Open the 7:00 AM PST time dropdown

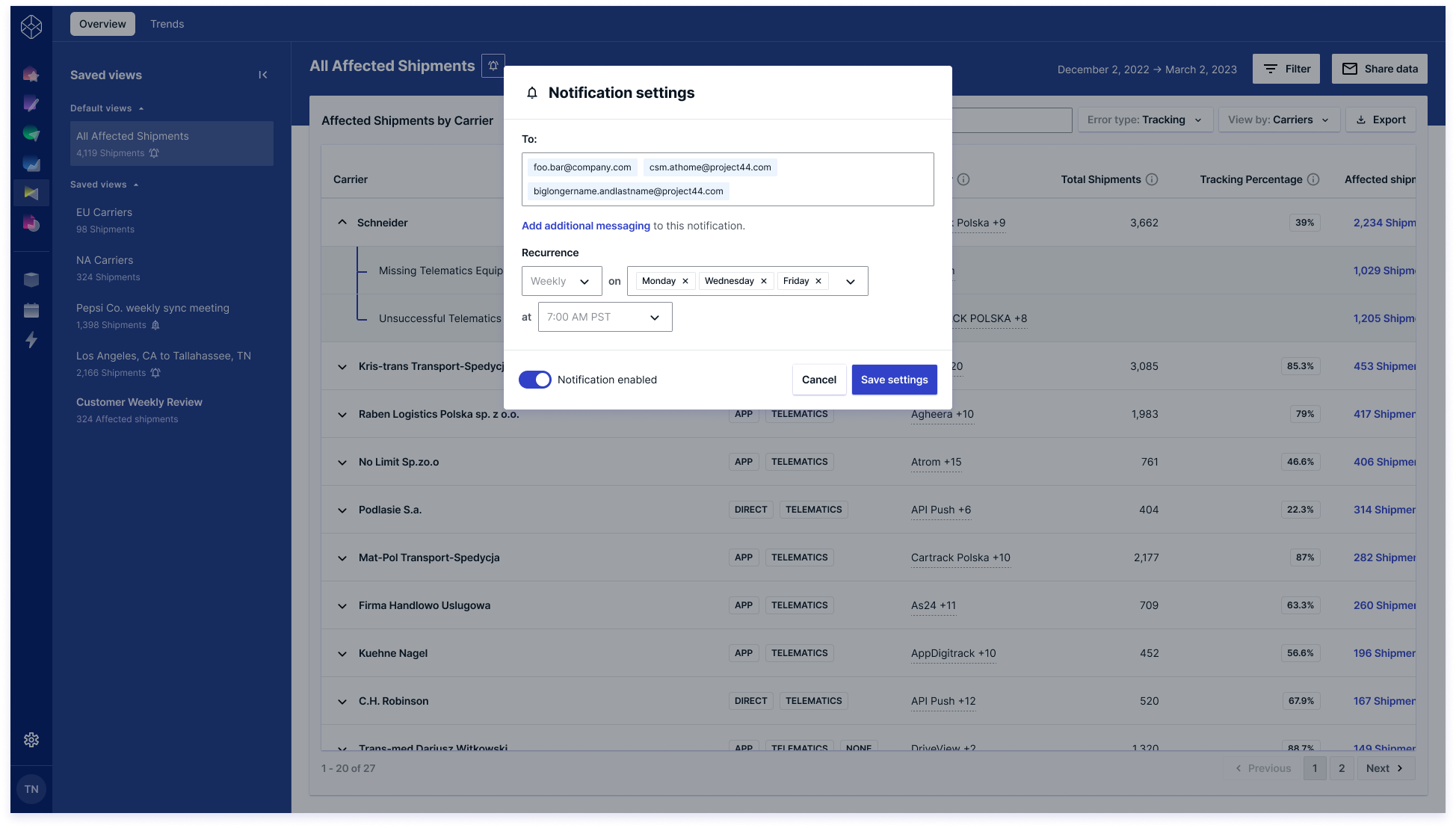605,317
